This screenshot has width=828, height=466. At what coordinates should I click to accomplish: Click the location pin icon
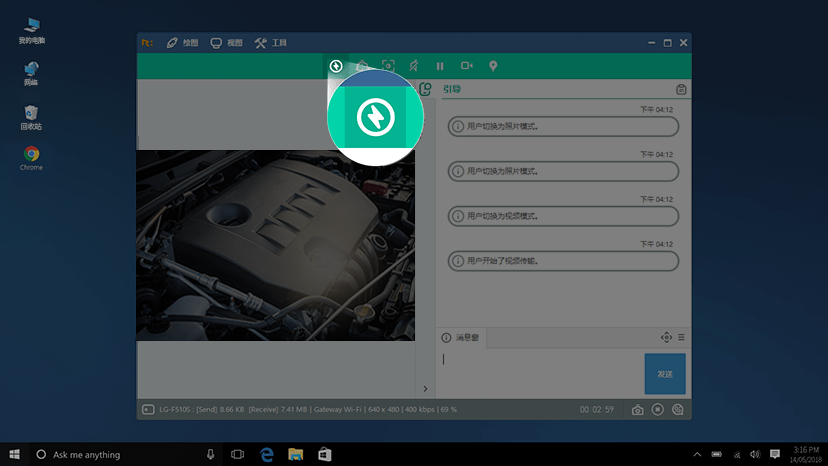(x=493, y=66)
